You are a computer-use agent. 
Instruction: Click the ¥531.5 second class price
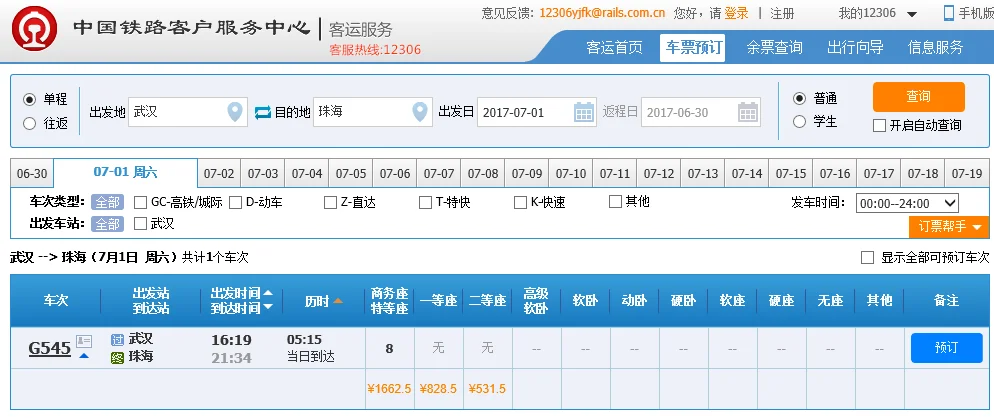[487, 389]
